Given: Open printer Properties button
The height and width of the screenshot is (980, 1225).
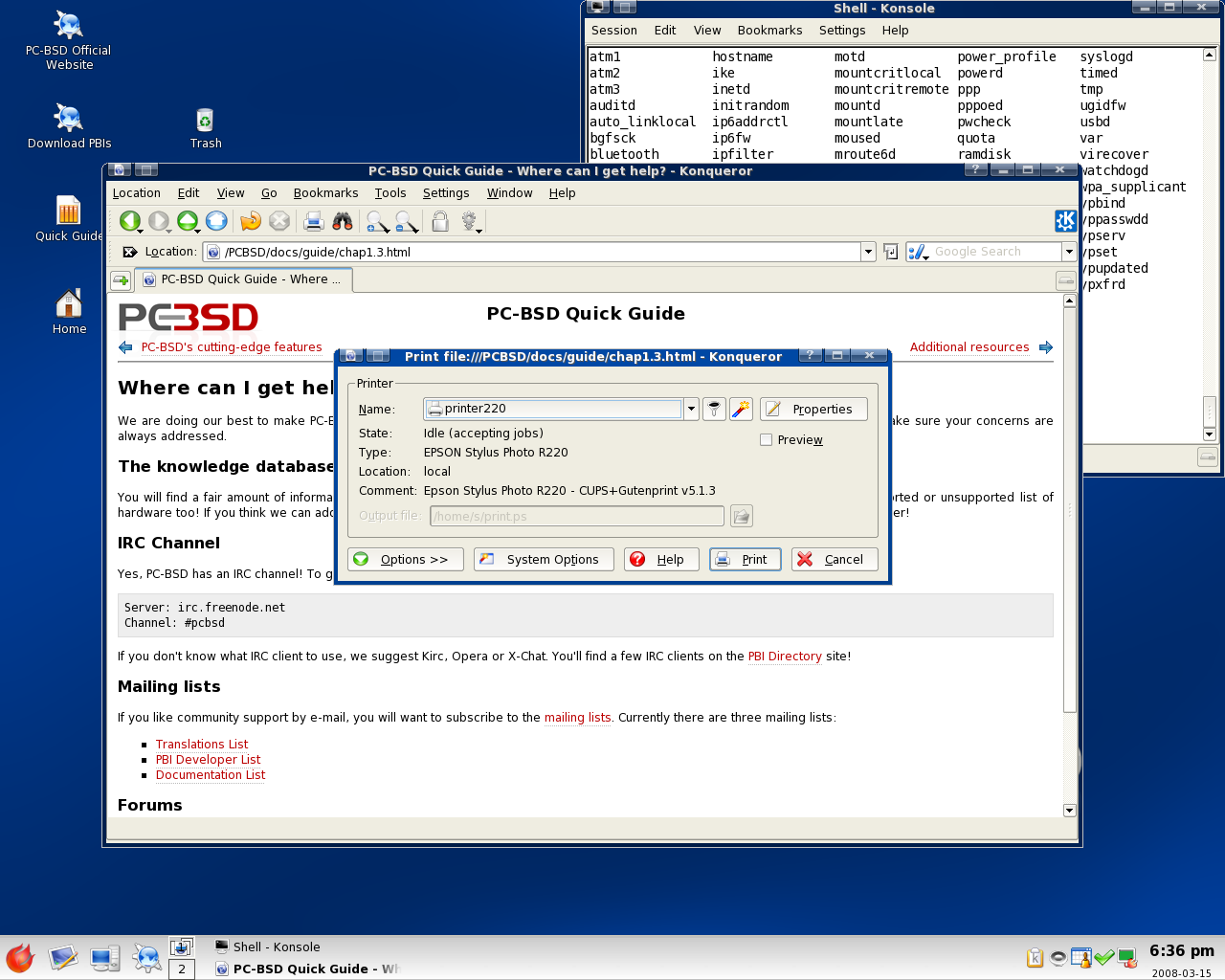Looking at the screenshot, I should [x=813, y=410].
